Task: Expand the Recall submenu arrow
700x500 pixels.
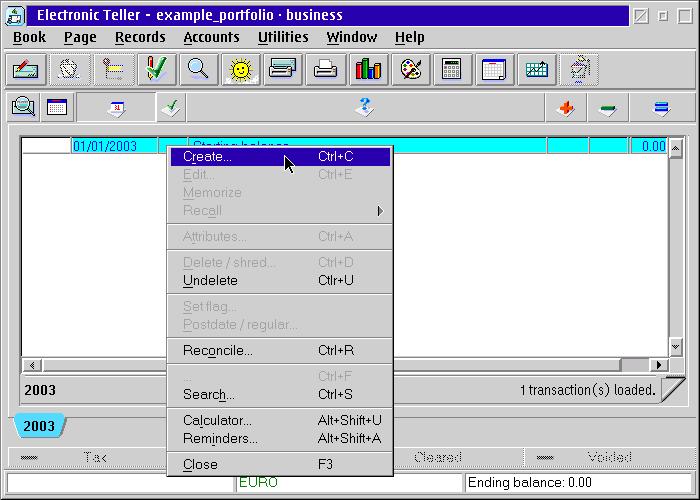Action: [x=380, y=211]
